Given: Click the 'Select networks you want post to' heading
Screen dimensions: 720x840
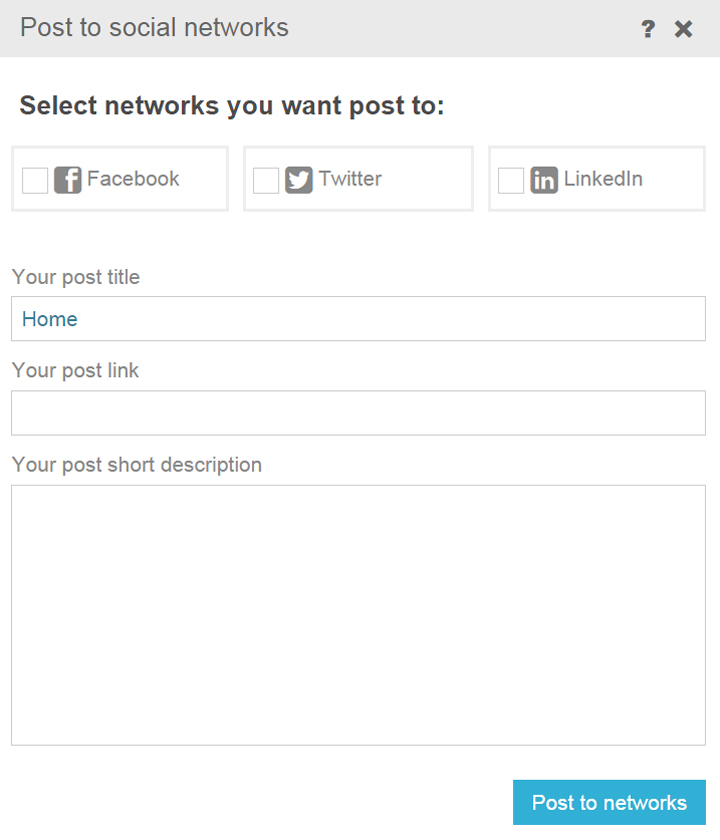Looking at the screenshot, I should tap(232, 106).
